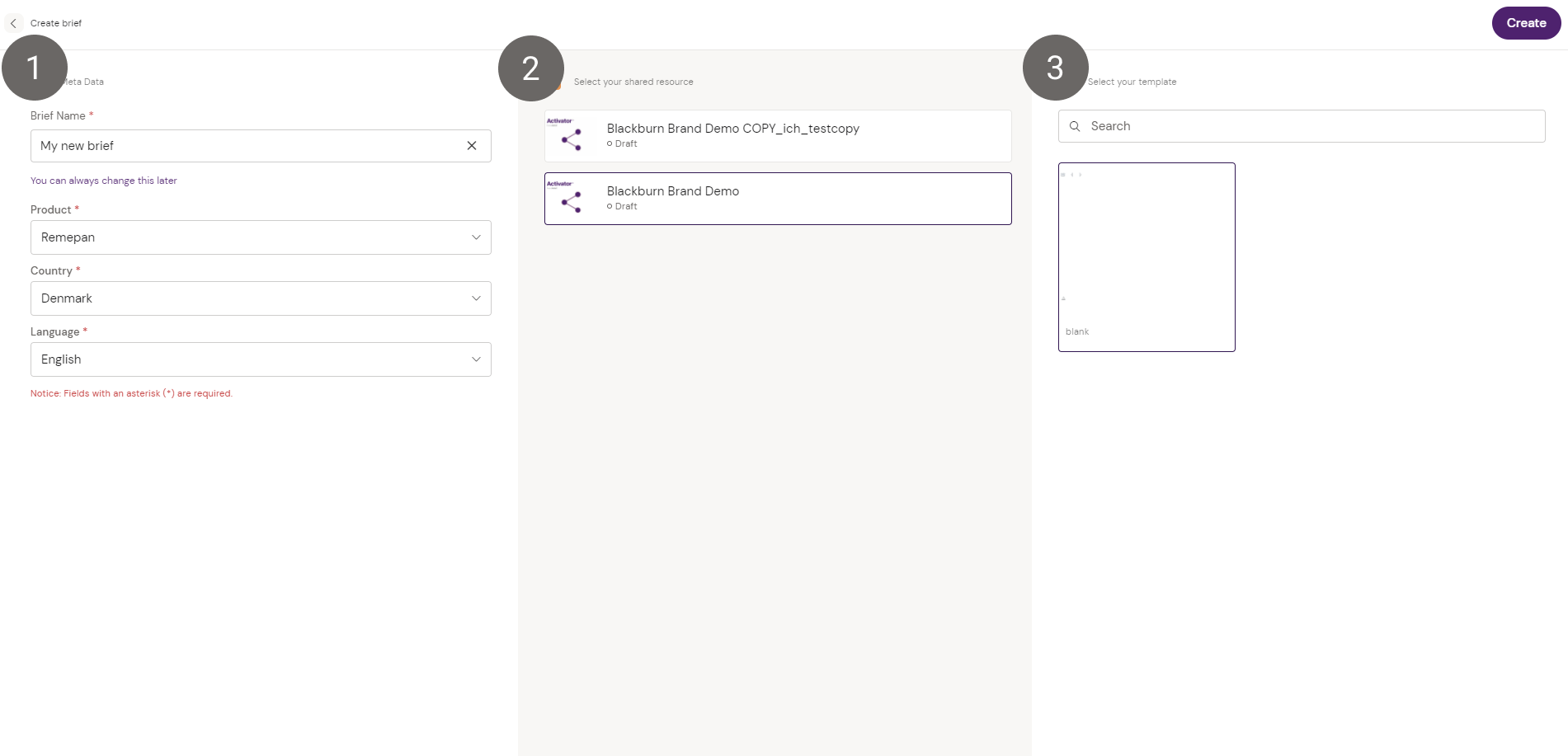Click into the template Search box
Screen dimensions: 1568x756
(x=1311, y=126)
